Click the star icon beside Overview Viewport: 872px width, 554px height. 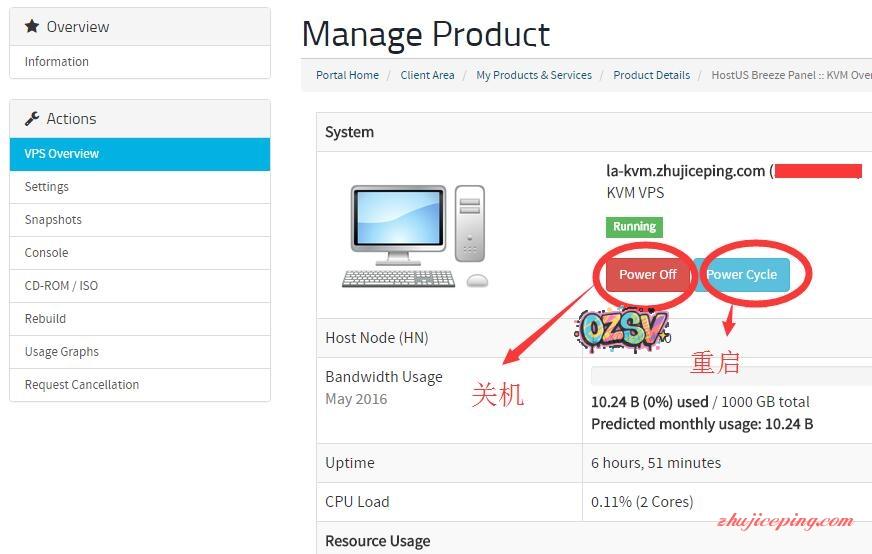click(32, 27)
